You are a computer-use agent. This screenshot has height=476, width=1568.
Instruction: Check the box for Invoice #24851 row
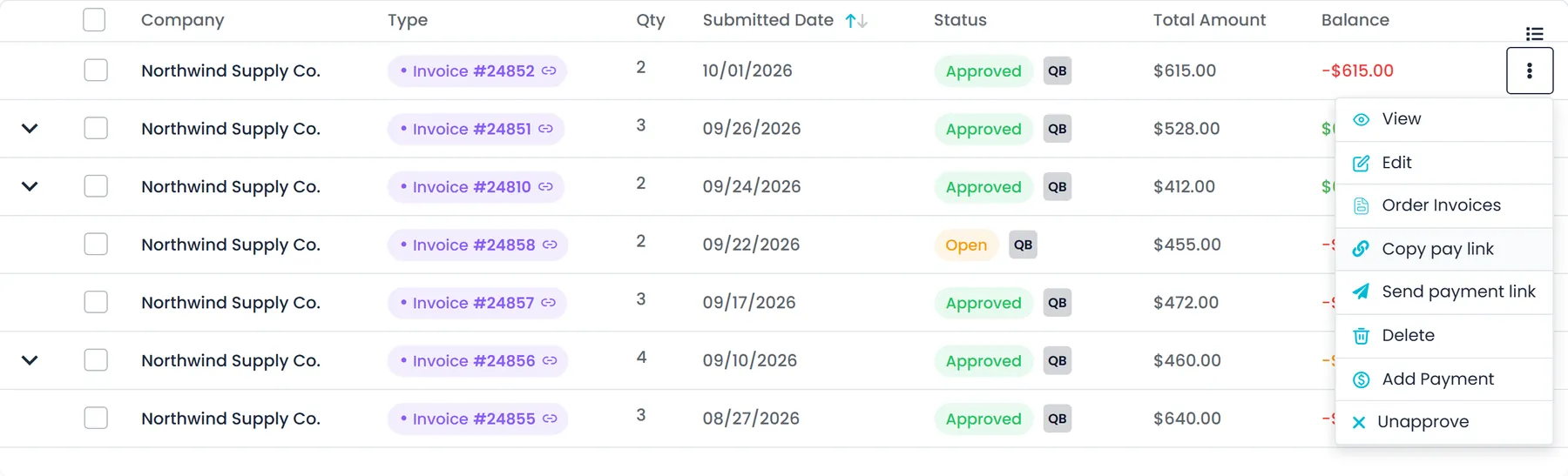pyautogui.click(x=96, y=128)
